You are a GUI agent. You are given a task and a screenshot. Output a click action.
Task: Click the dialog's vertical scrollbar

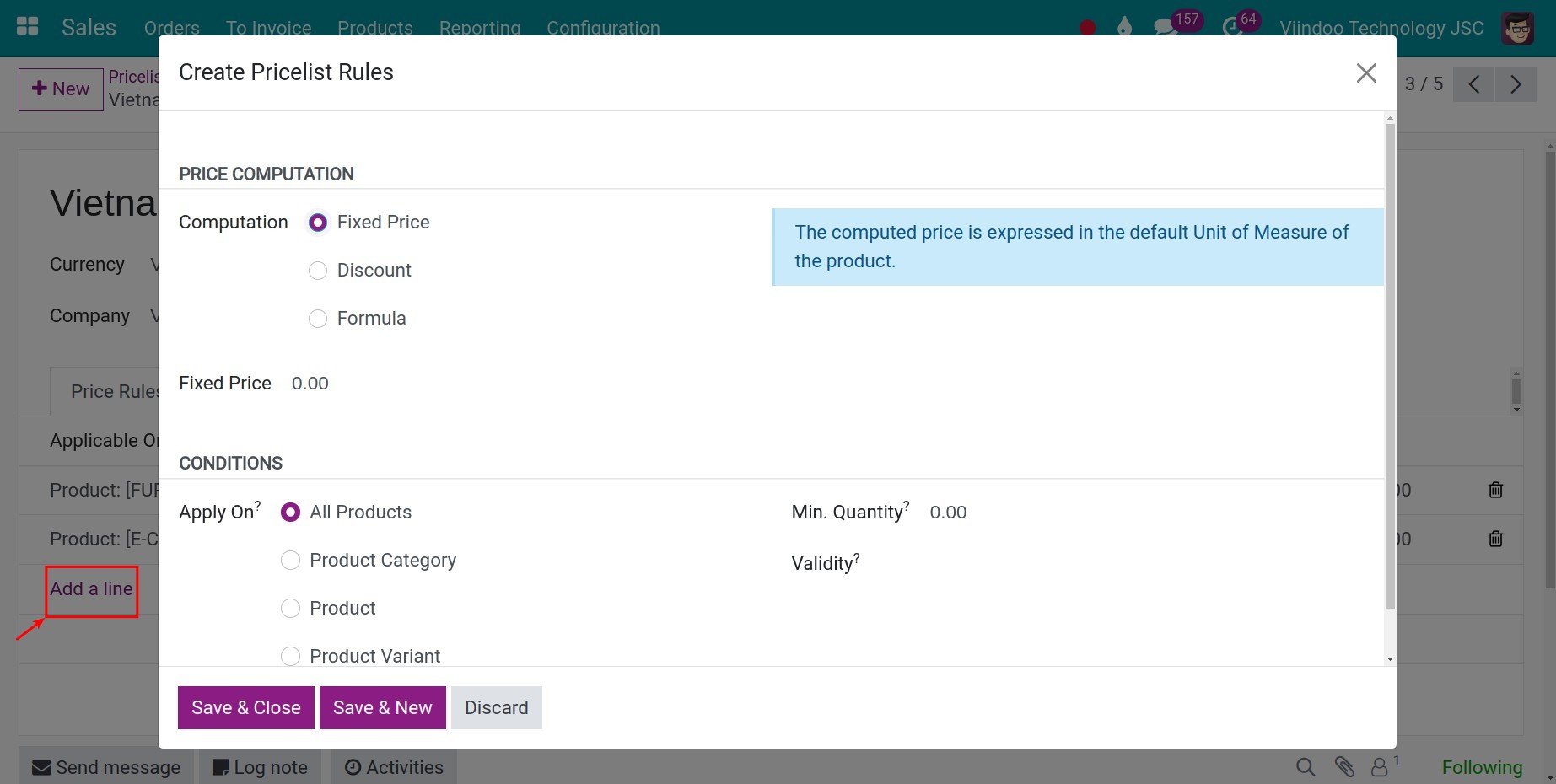pos(1390,366)
